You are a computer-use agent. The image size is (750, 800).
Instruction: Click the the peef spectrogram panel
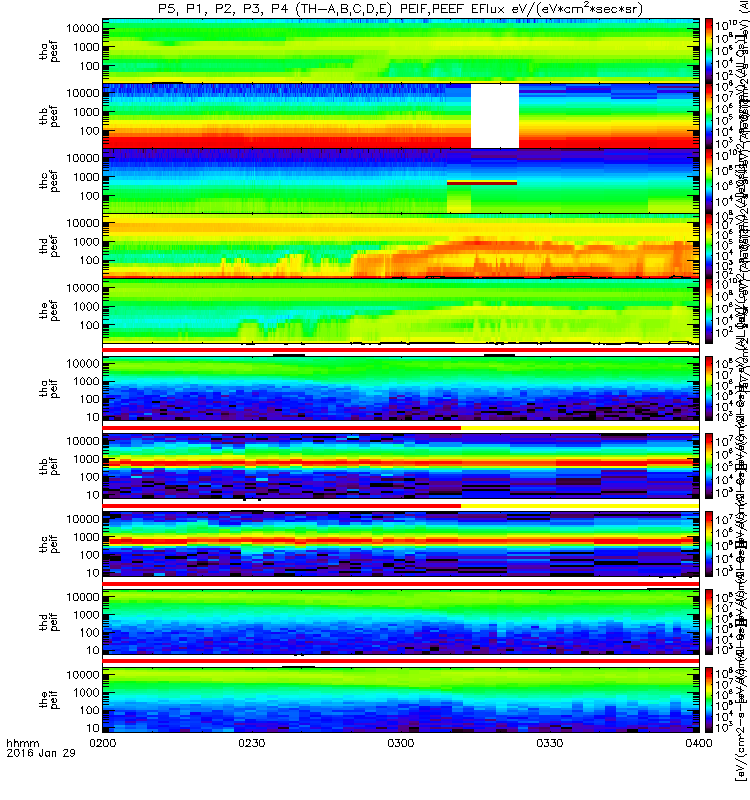(x=401, y=311)
